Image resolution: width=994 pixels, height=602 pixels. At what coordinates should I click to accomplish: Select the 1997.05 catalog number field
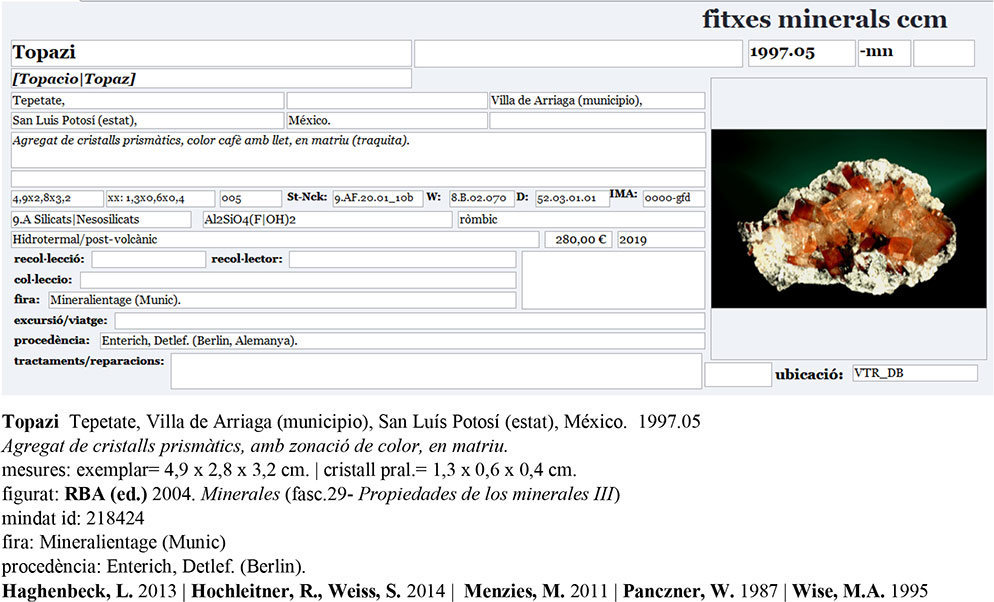pos(800,53)
